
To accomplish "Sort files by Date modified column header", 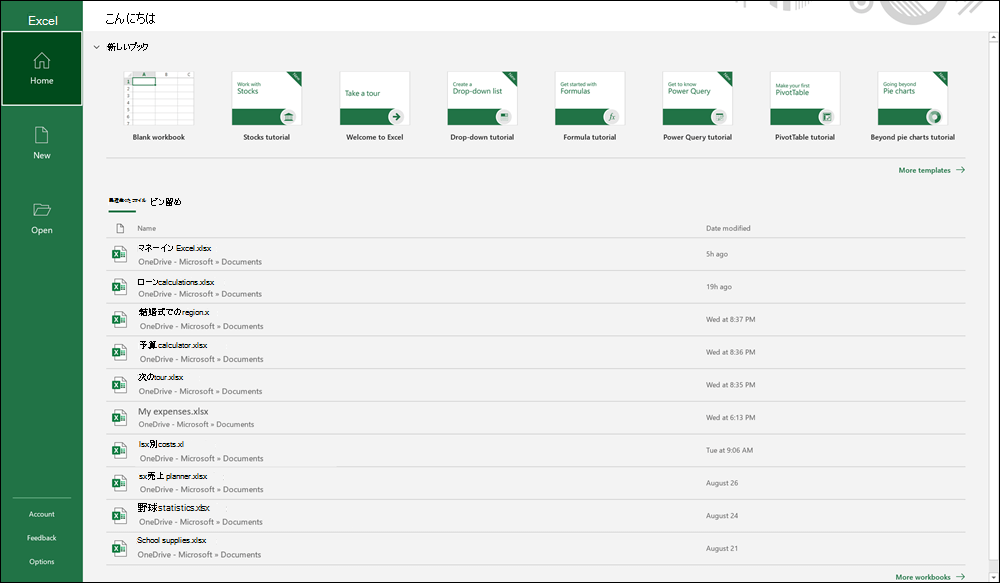I will click(x=728, y=228).
